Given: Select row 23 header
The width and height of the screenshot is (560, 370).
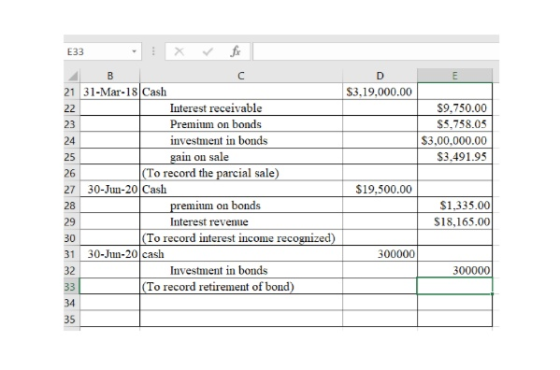Looking at the screenshot, I should point(71,124).
